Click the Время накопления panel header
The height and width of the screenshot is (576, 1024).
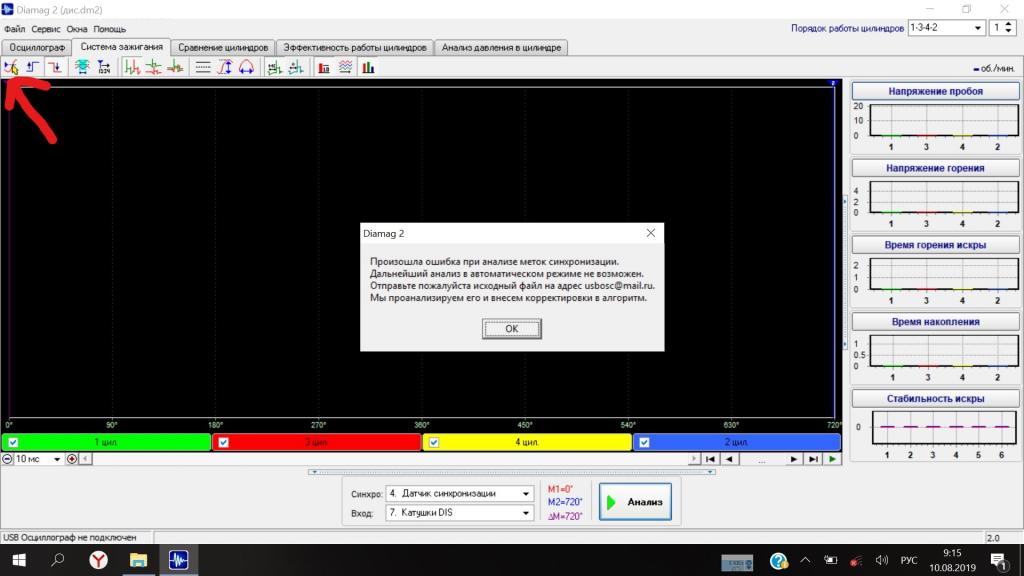tap(935, 322)
